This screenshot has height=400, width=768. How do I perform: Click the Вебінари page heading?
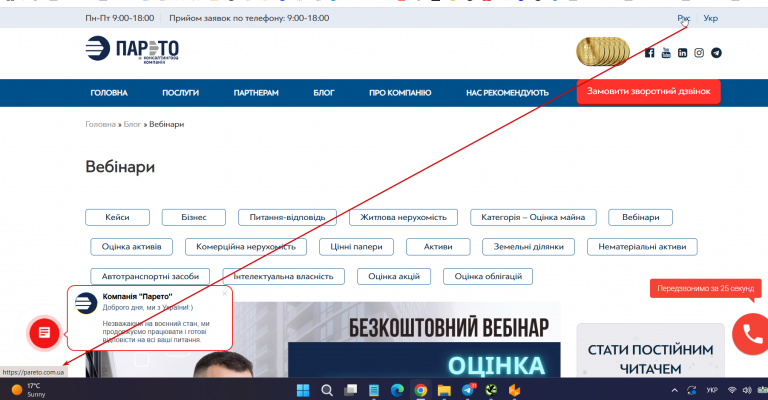pyautogui.click(x=120, y=167)
